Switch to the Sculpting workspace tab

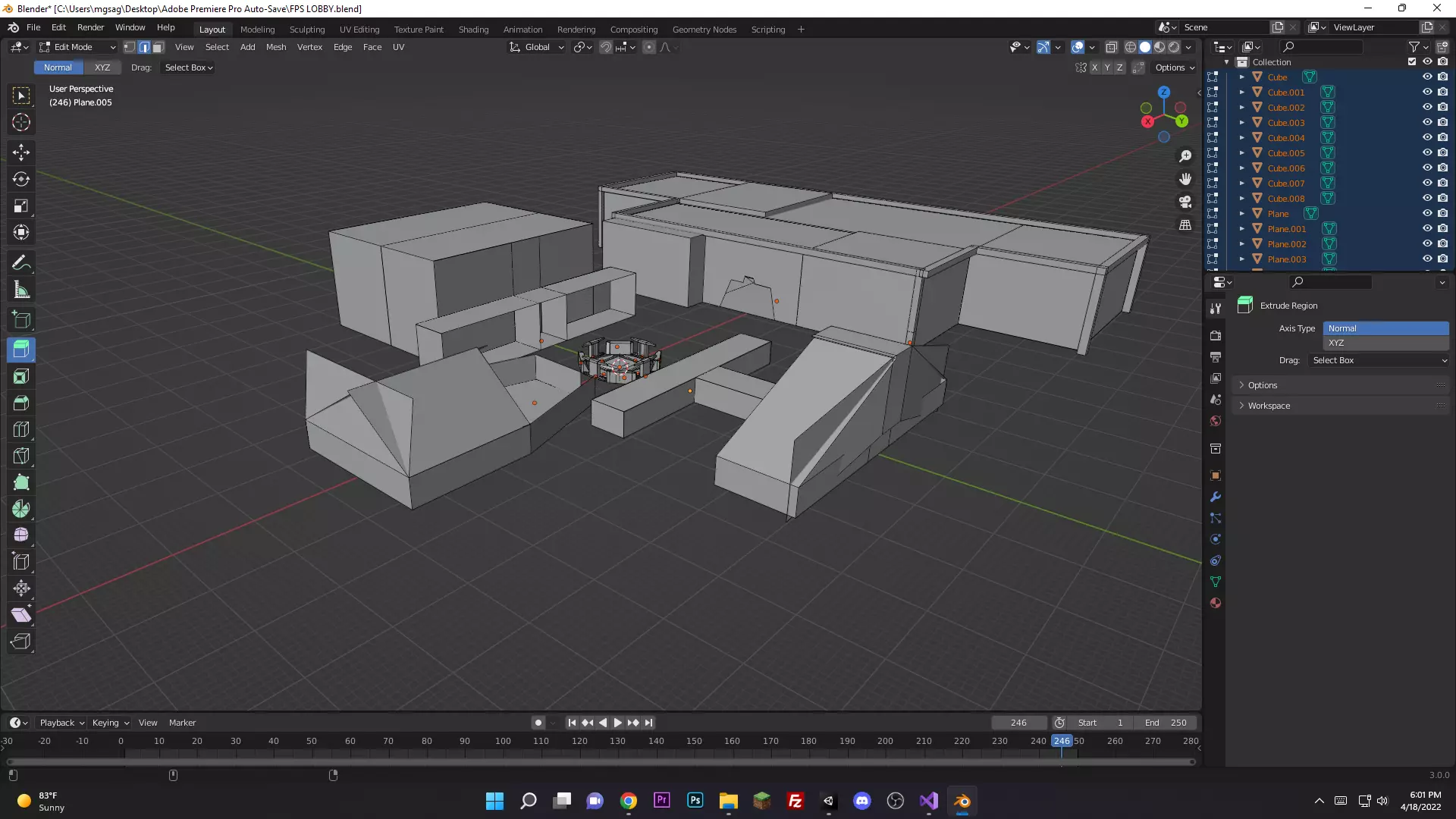point(307,30)
